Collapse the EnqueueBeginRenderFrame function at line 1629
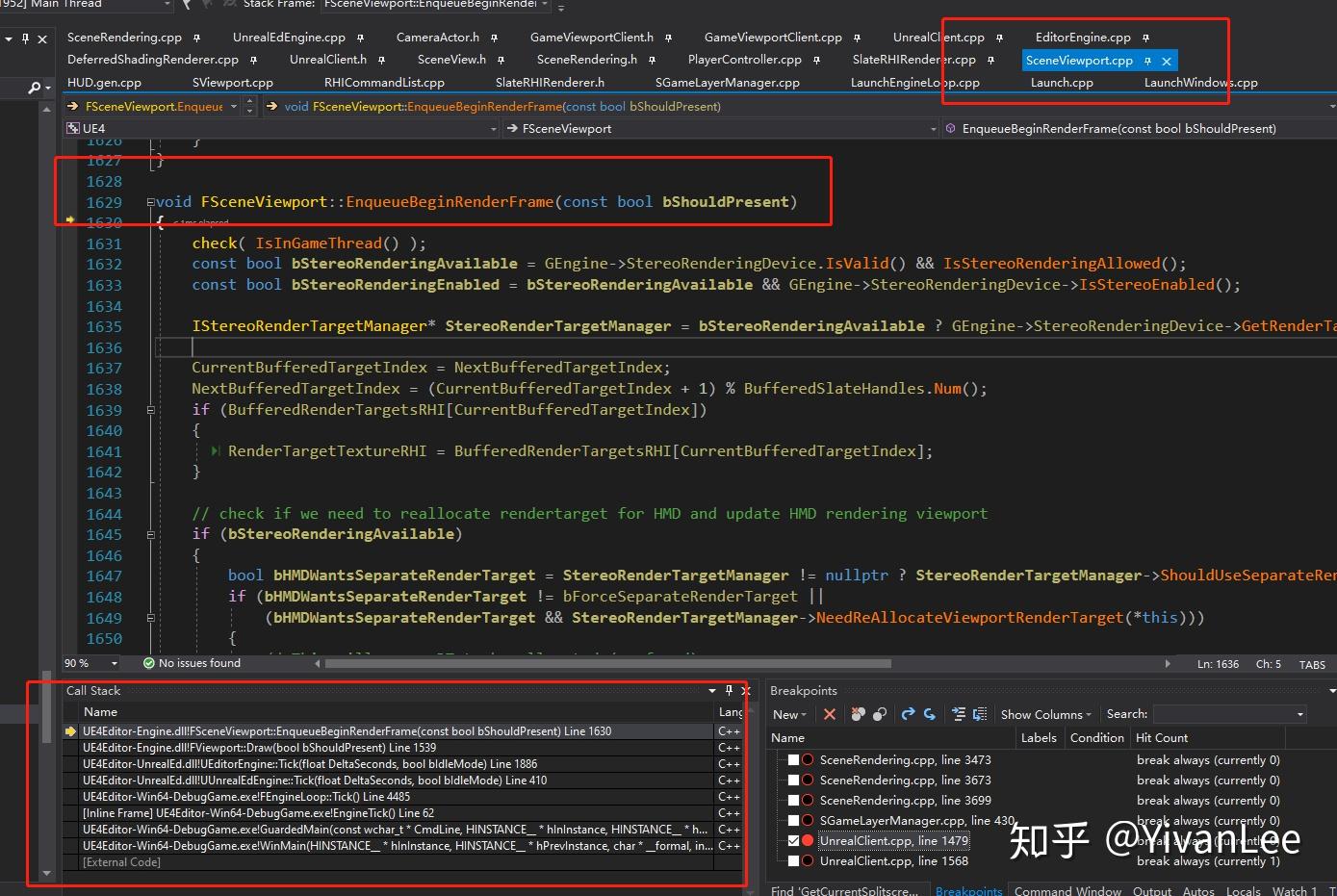Image resolution: width=1337 pixels, height=896 pixels. pyautogui.click(x=150, y=202)
